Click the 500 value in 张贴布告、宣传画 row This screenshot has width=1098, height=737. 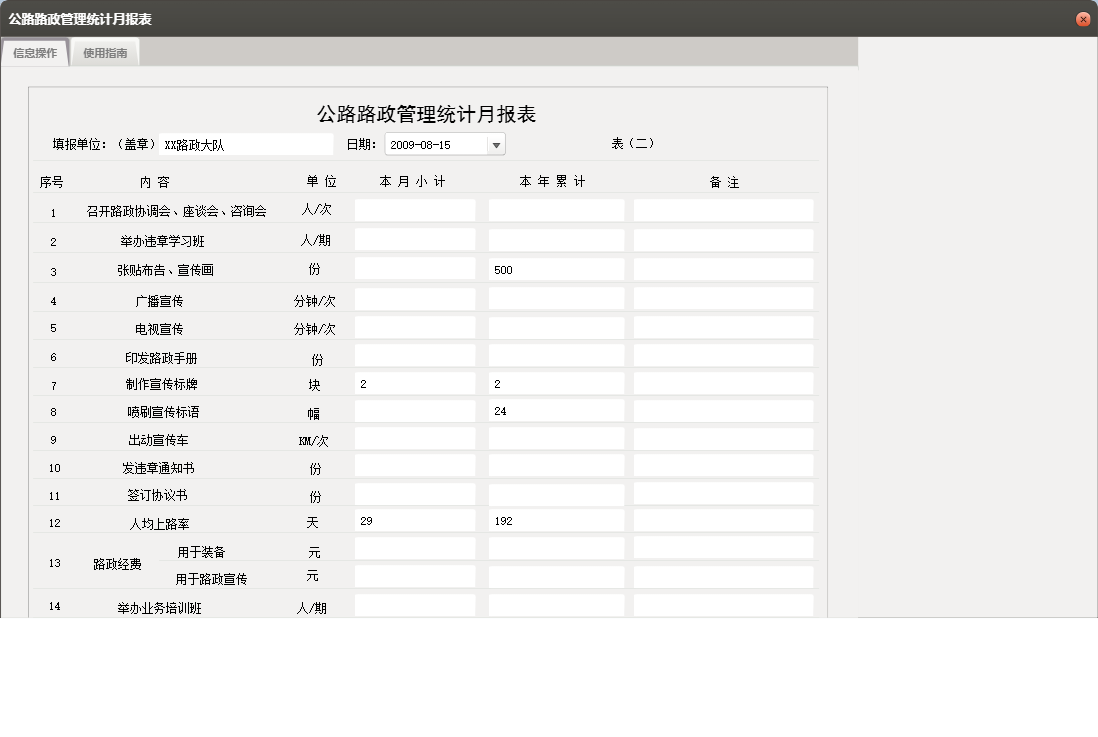(554, 268)
